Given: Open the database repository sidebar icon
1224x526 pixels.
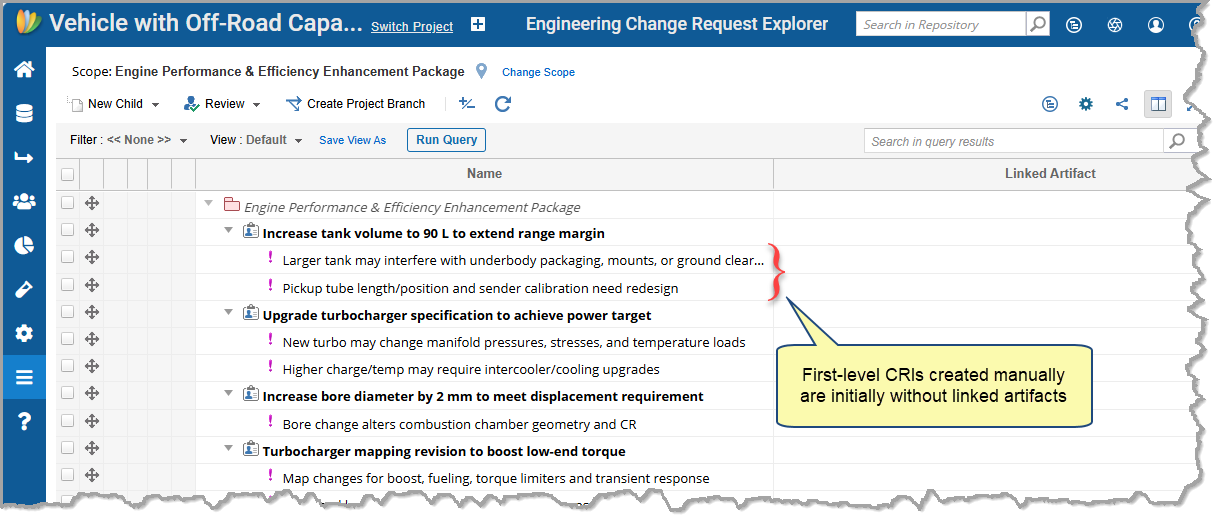Looking at the screenshot, I should [x=23, y=114].
